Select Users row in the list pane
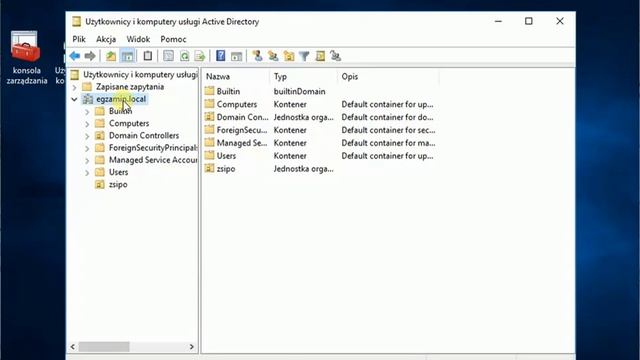The width and height of the screenshot is (640, 360). (320, 156)
